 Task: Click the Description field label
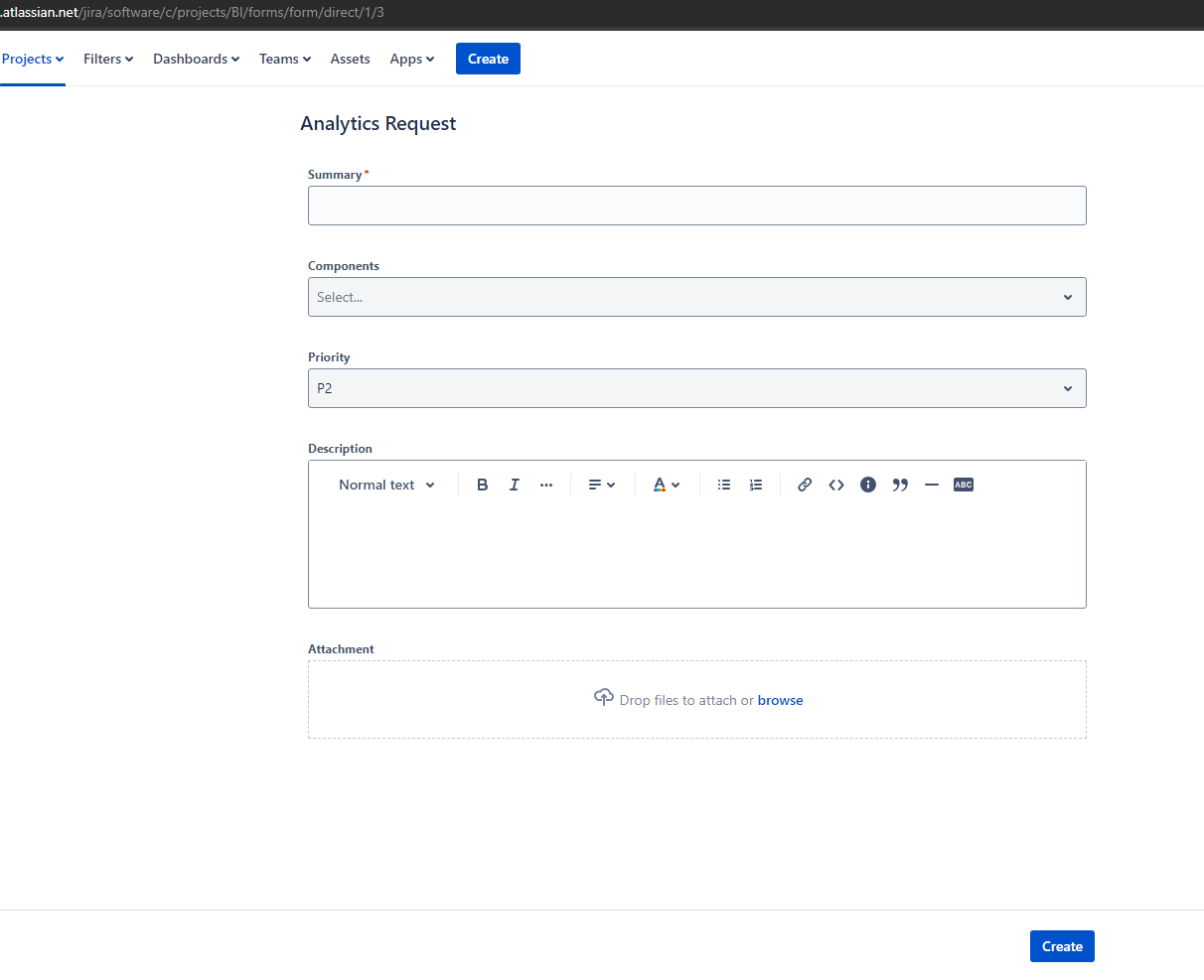(x=340, y=449)
